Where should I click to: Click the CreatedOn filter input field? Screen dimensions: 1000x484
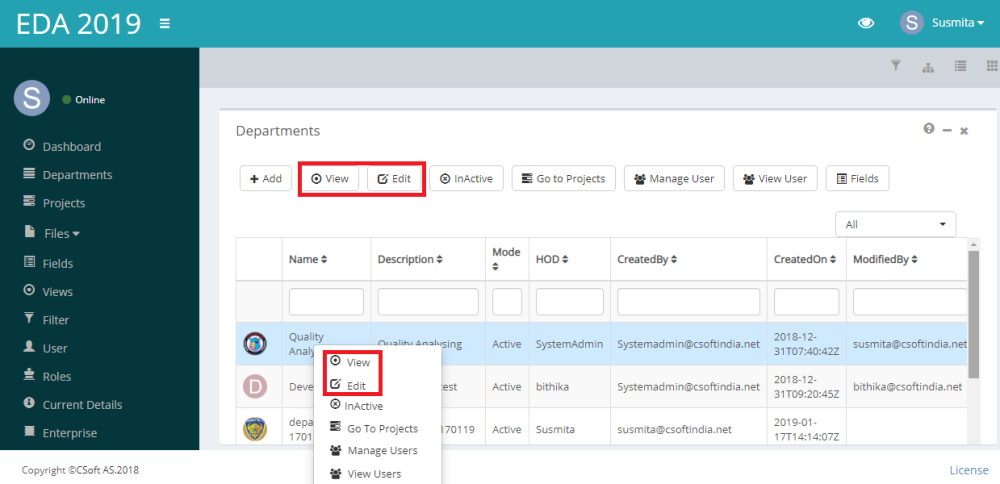pyautogui.click(x=807, y=302)
